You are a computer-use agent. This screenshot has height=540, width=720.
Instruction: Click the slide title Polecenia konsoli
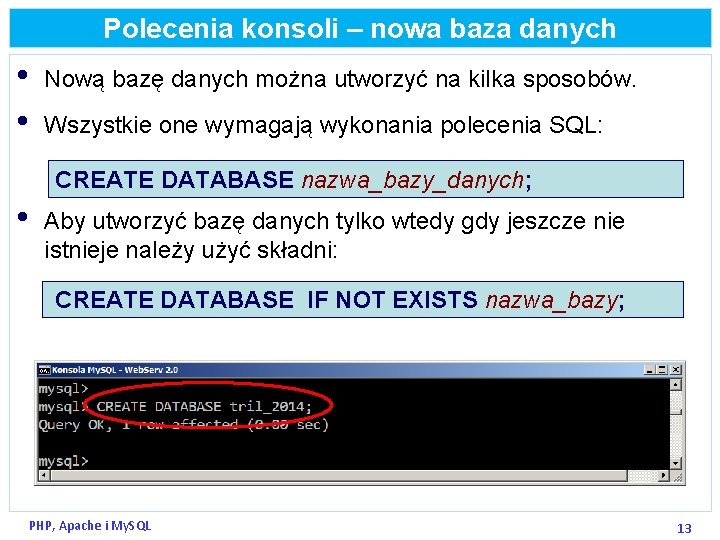pos(360,28)
